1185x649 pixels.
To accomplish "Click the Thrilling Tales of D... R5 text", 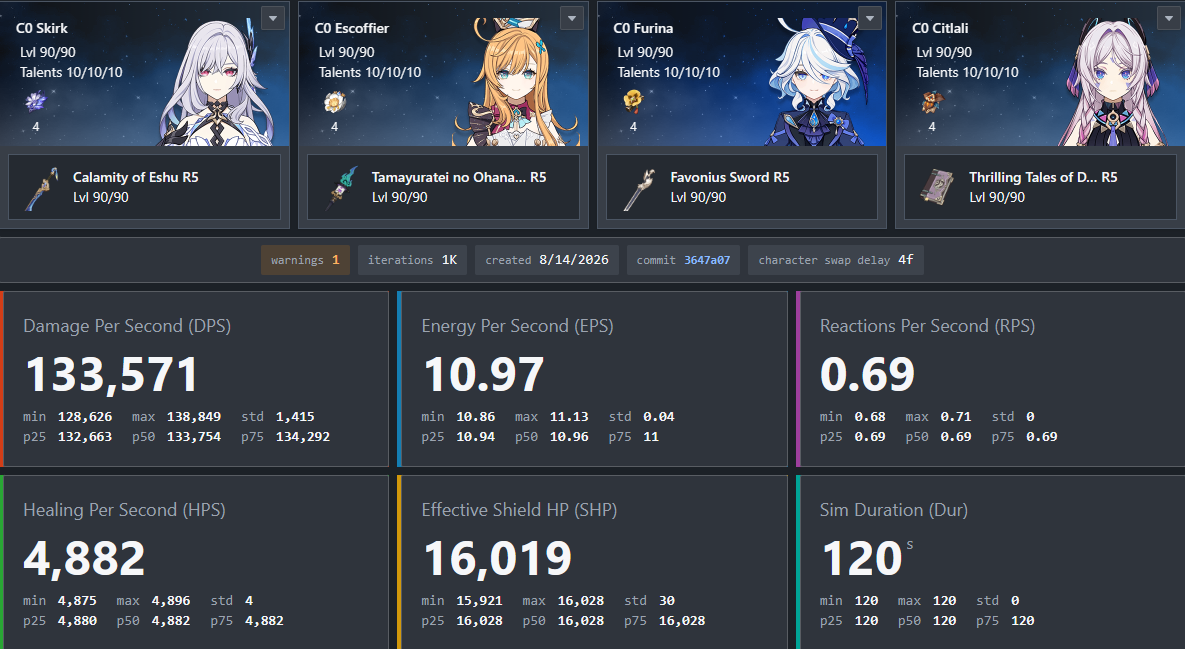I will [1043, 178].
